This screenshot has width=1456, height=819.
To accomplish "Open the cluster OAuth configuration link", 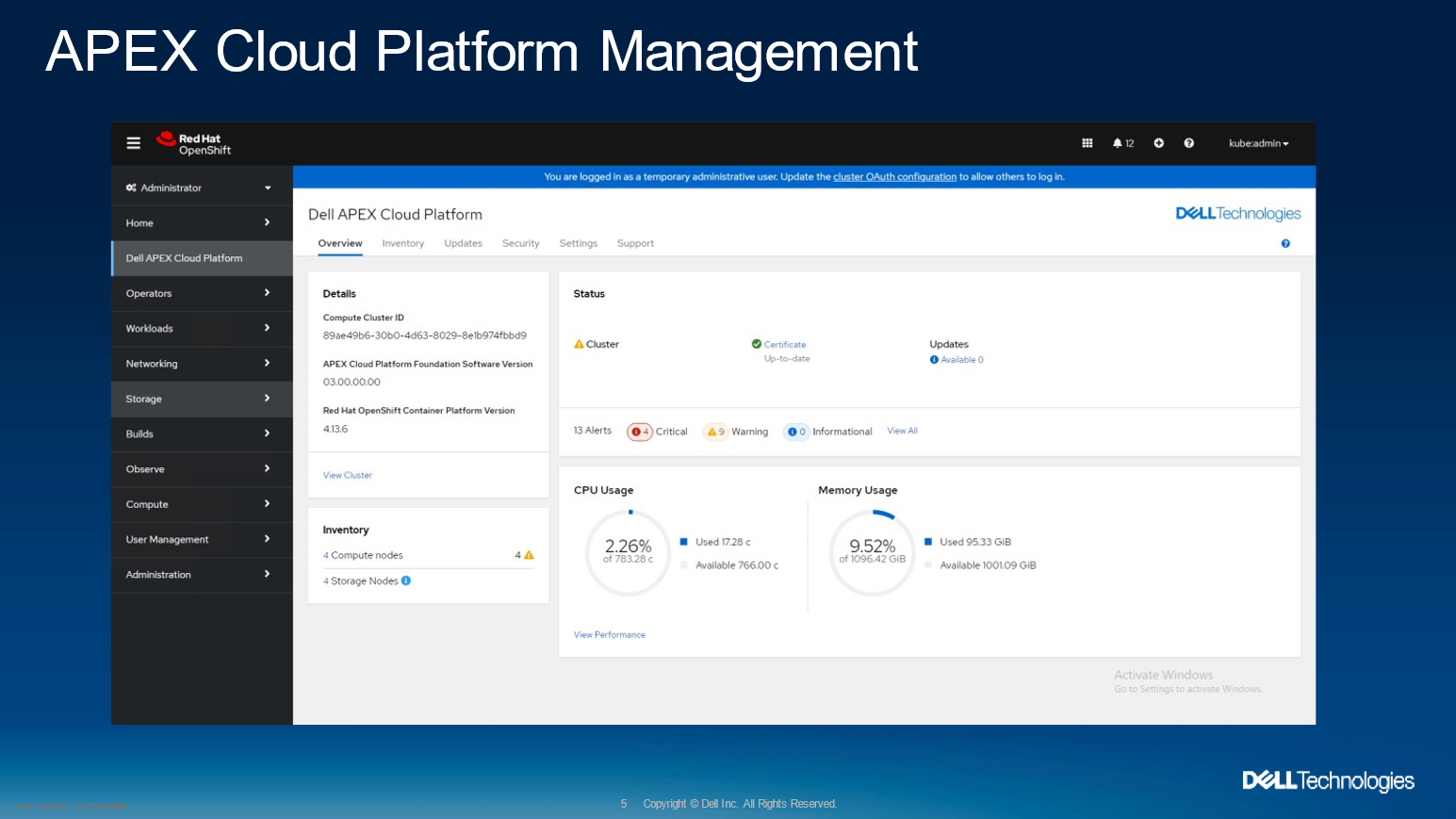I will pos(894,176).
